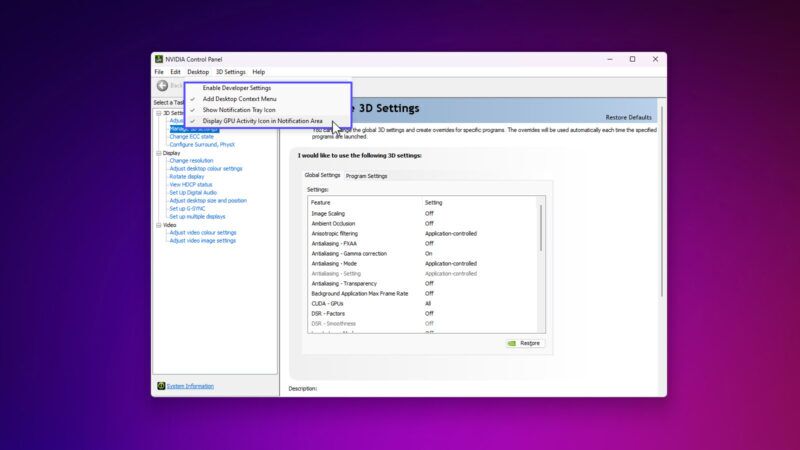Uncheck Show Notification Tray Icon
Viewport: 800px width, 450px height.
(x=239, y=110)
